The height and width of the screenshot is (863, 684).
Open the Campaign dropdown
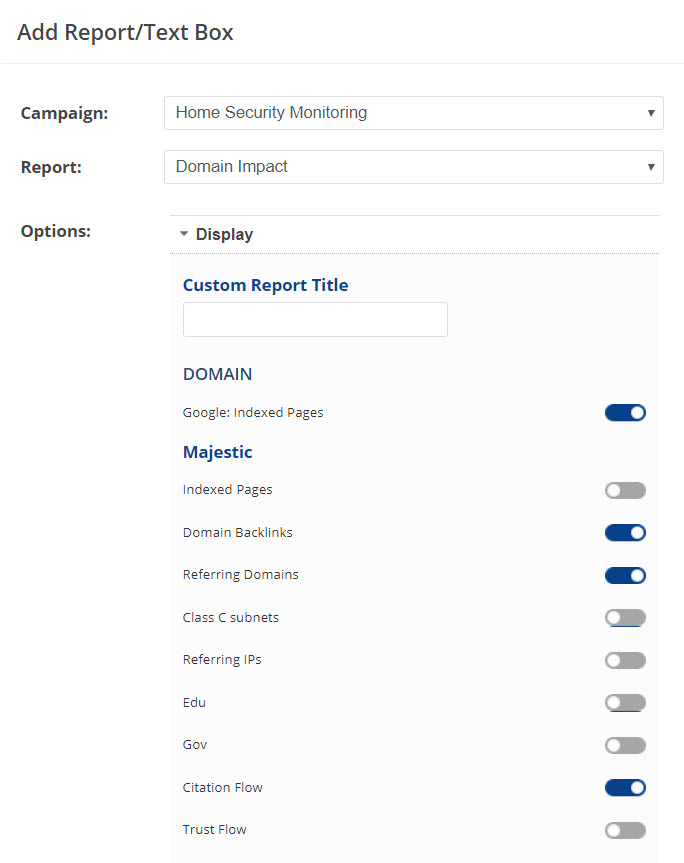point(413,113)
